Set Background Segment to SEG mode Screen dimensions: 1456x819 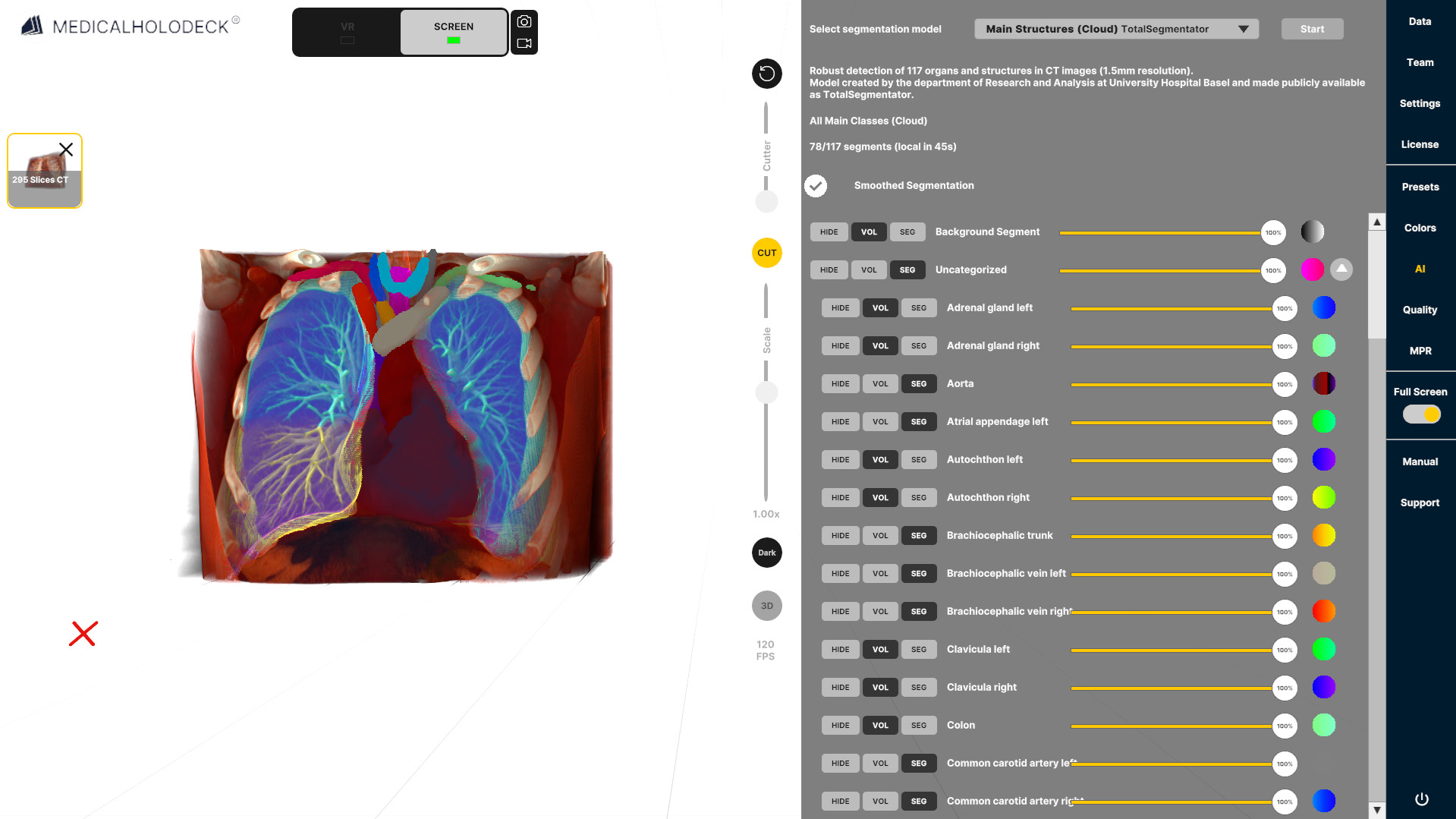(x=907, y=232)
